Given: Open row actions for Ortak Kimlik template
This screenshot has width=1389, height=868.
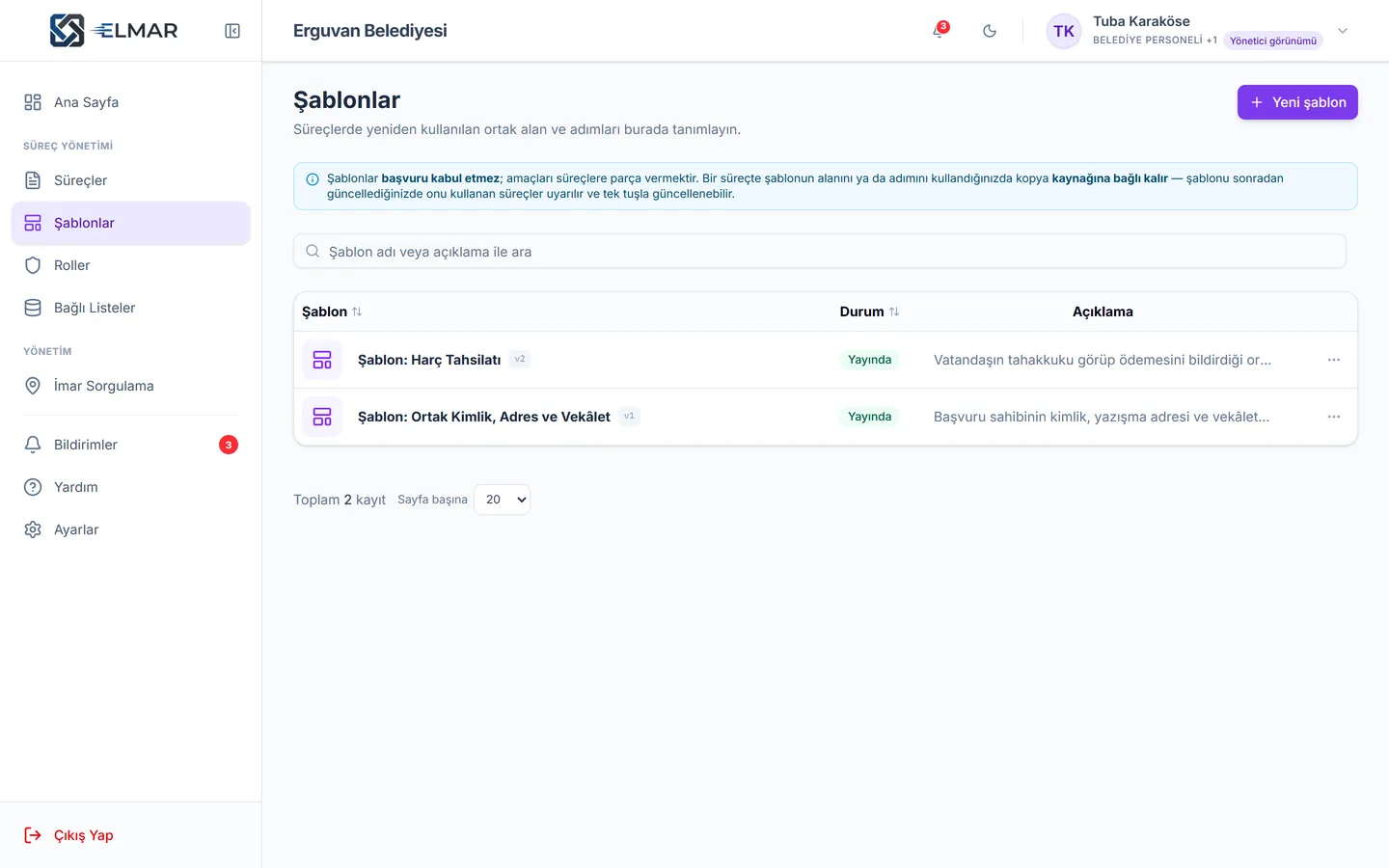Looking at the screenshot, I should pyautogui.click(x=1334, y=417).
